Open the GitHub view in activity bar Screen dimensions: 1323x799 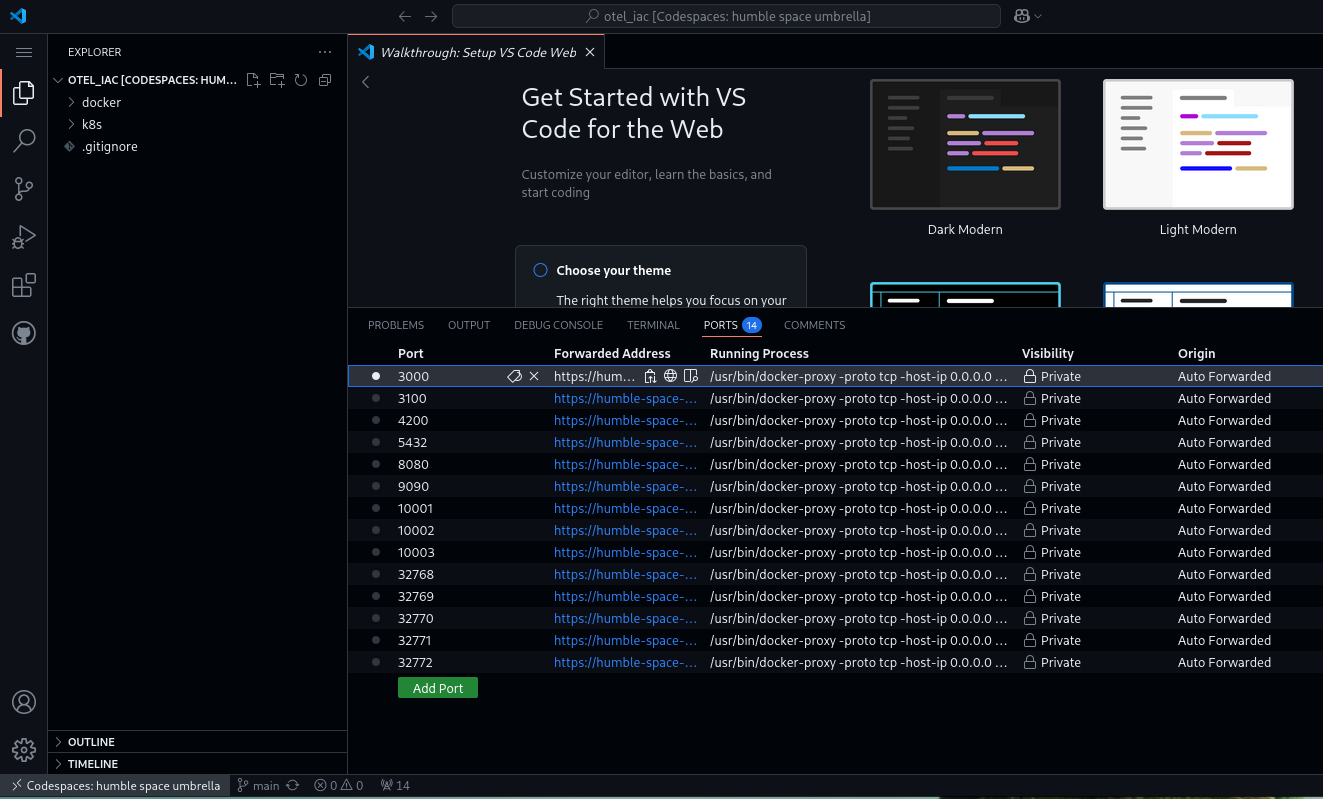click(24, 333)
